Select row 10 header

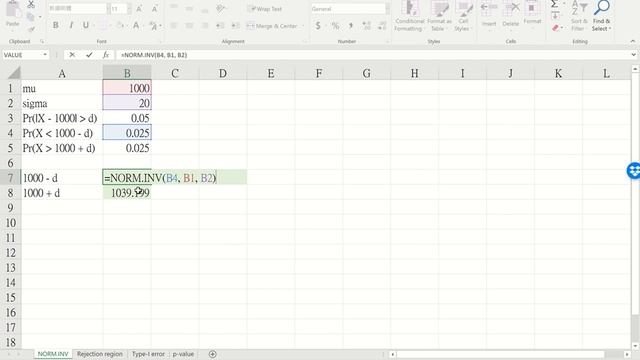[11, 223]
